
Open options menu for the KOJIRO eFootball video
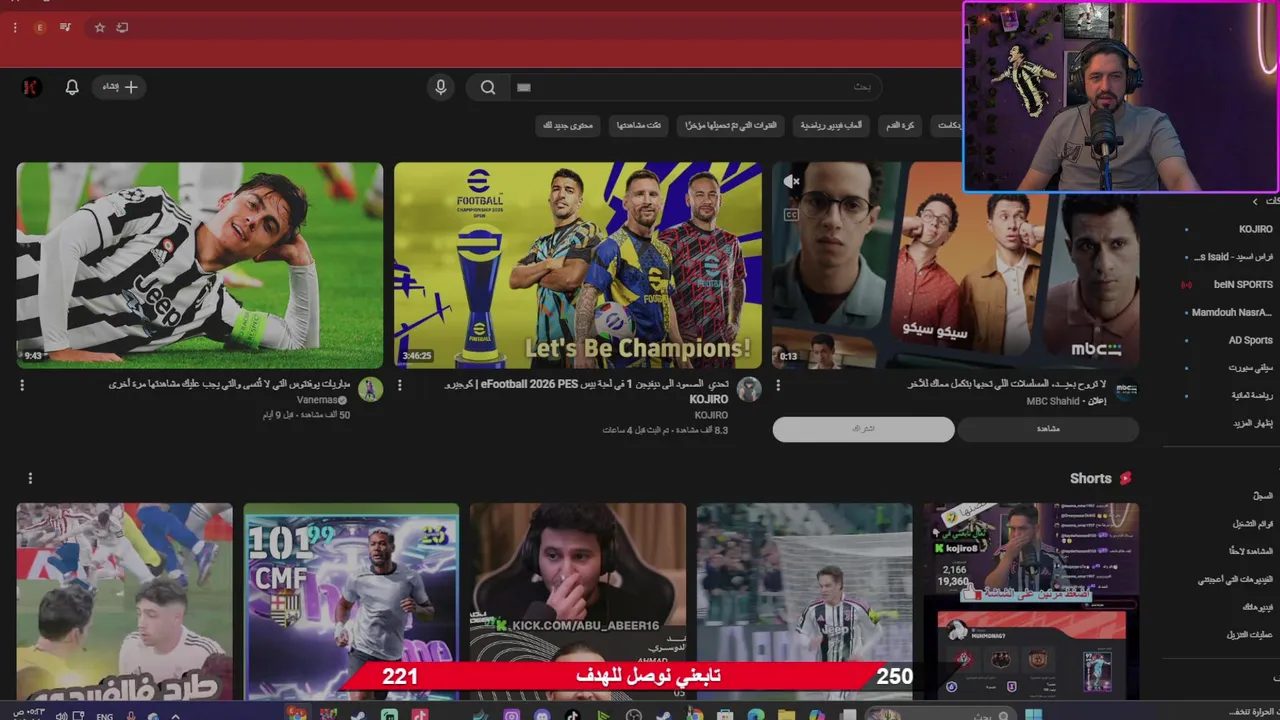click(400, 385)
